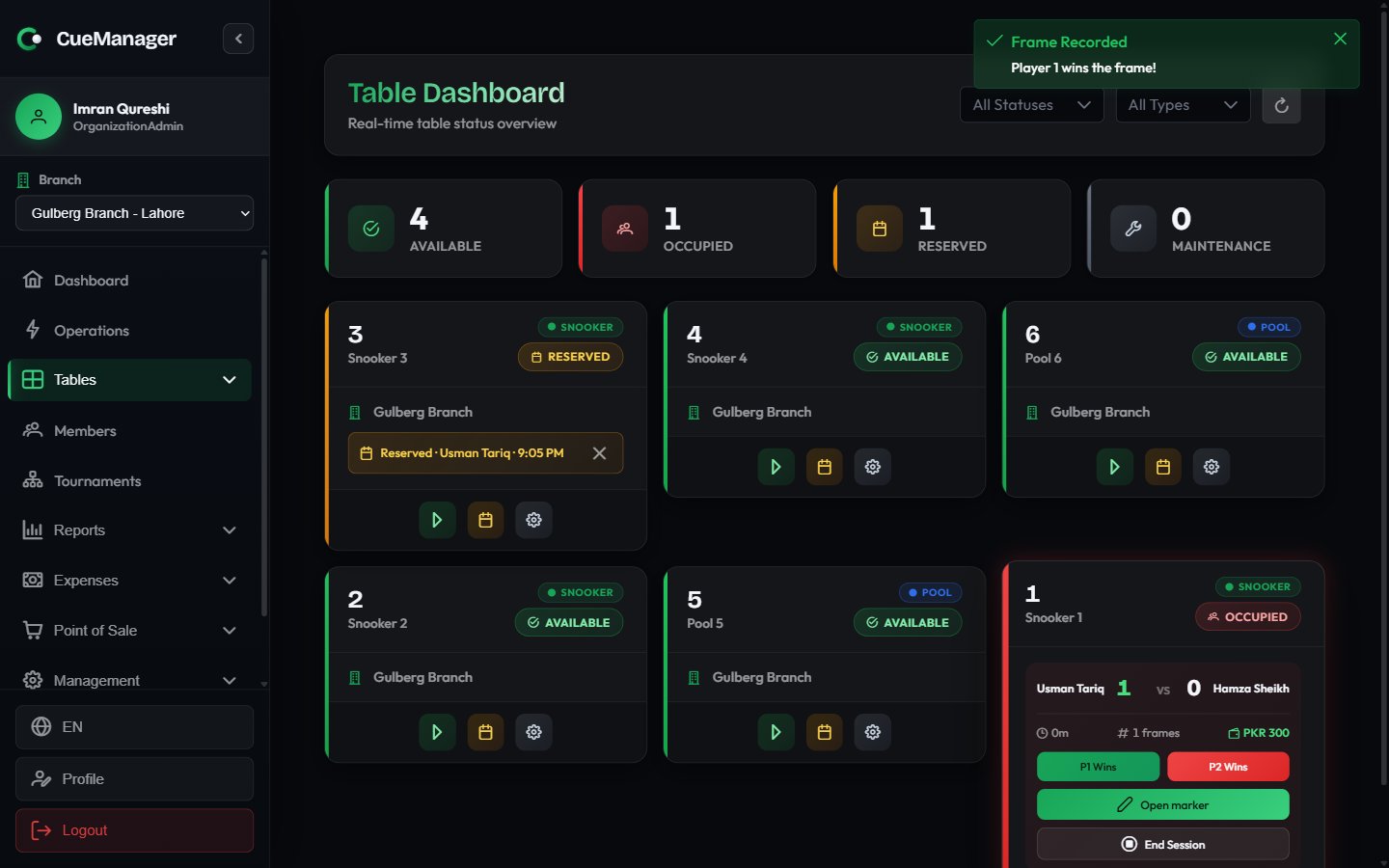Click the POOL type tag on Pool 5
Viewport: 1389px width, 868px height.
coord(930,593)
